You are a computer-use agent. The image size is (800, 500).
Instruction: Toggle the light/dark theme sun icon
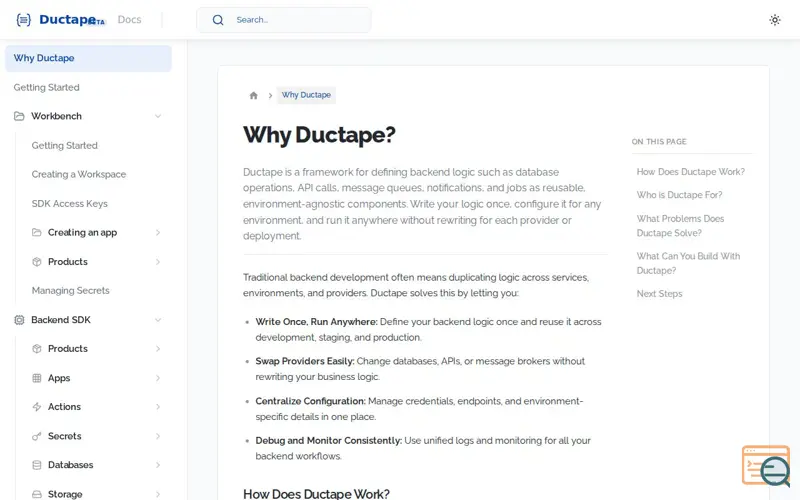point(774,20)
